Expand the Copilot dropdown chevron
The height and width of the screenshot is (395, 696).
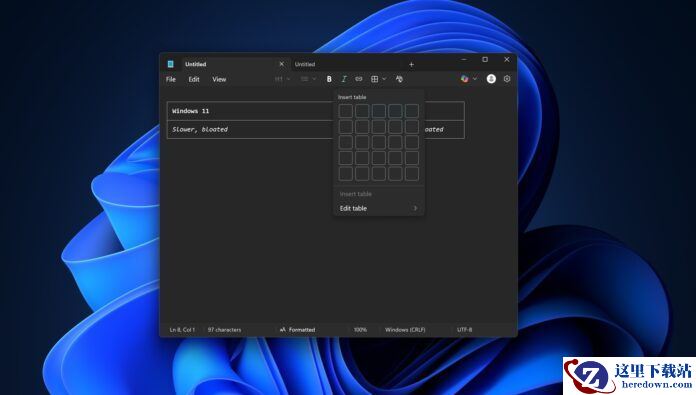click(475, 79)
